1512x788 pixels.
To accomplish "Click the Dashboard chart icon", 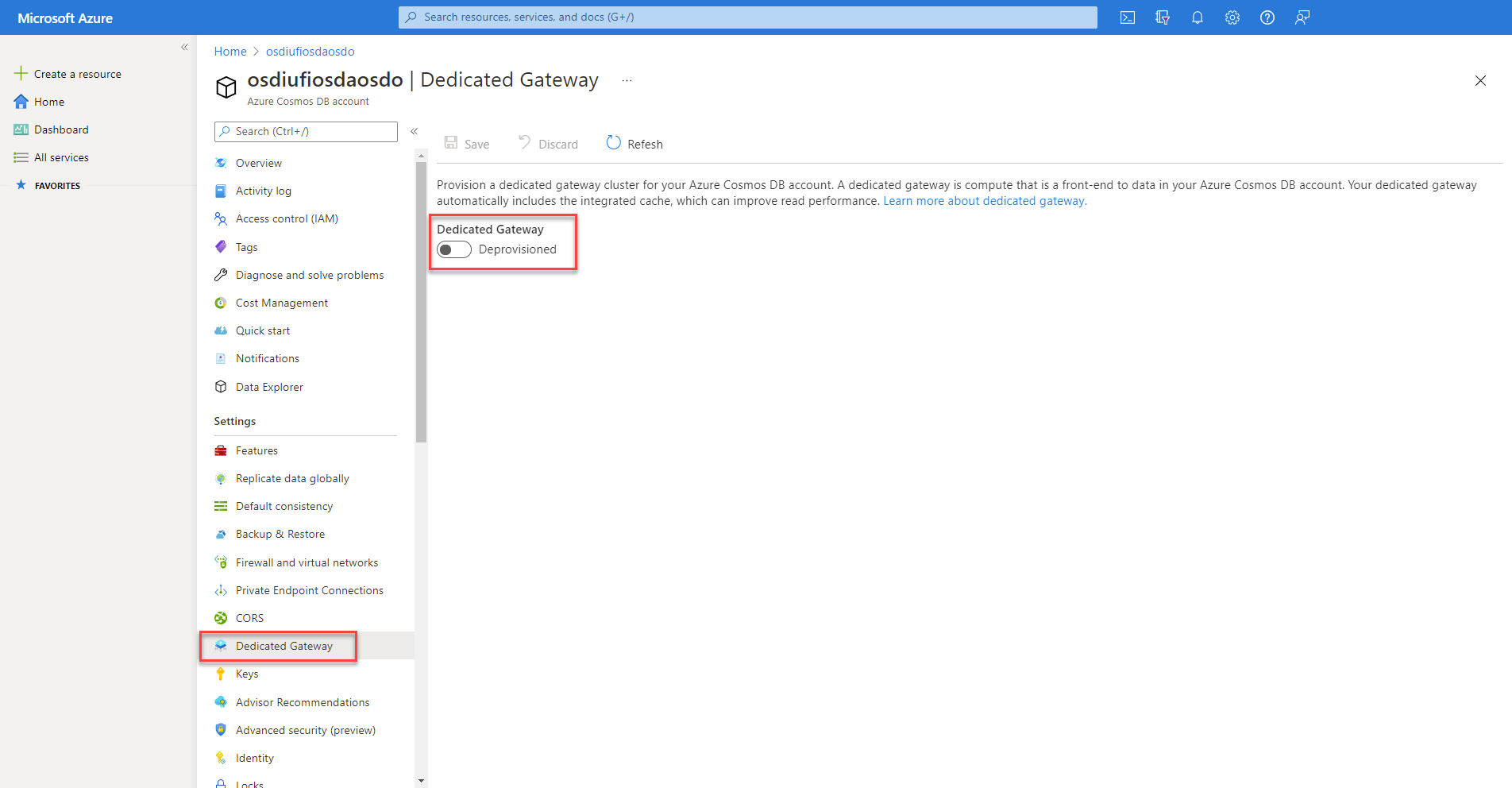I will [x=21, y=129].
